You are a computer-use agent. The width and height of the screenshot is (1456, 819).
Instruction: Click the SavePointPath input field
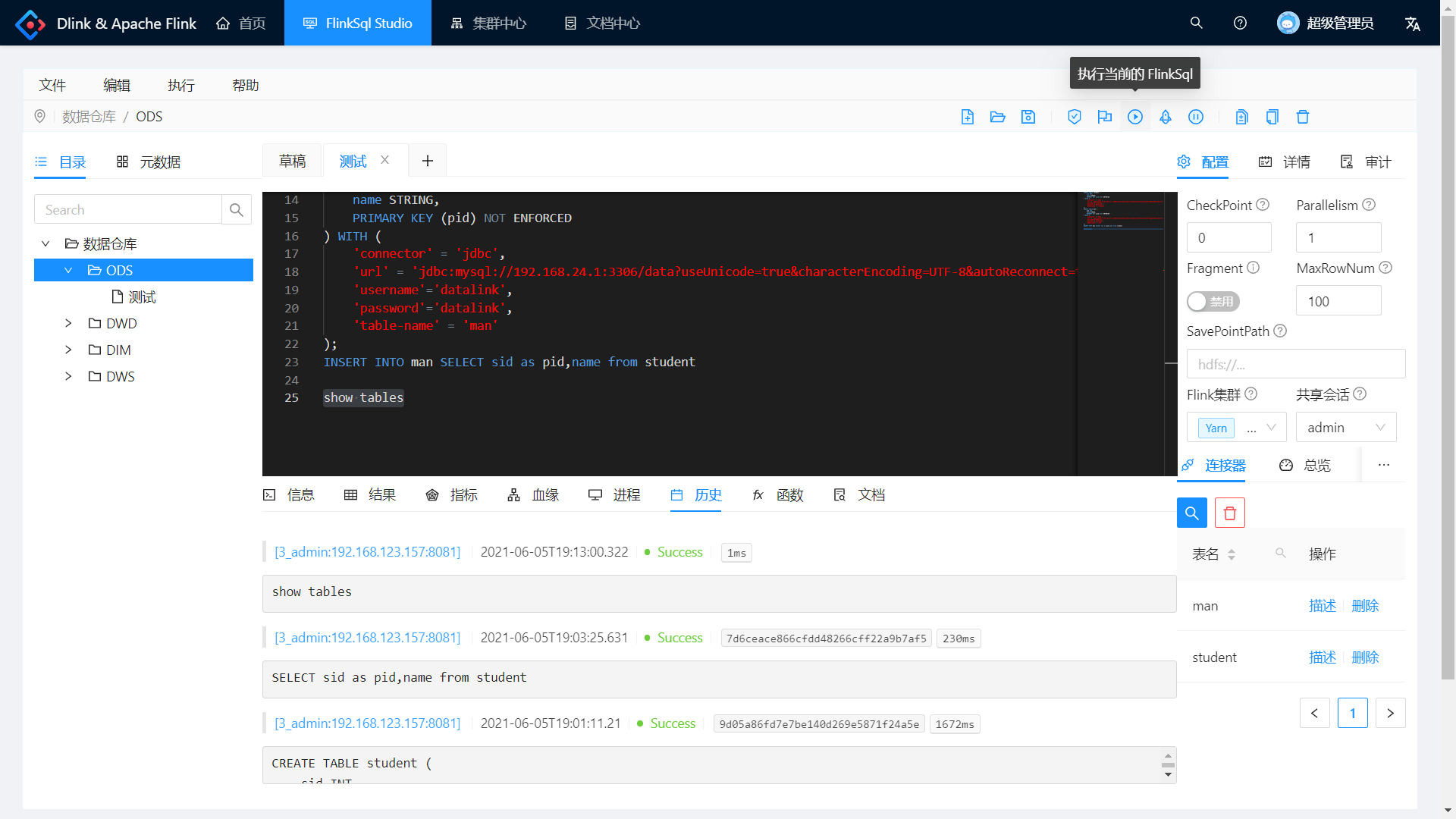pos(1295,364)
